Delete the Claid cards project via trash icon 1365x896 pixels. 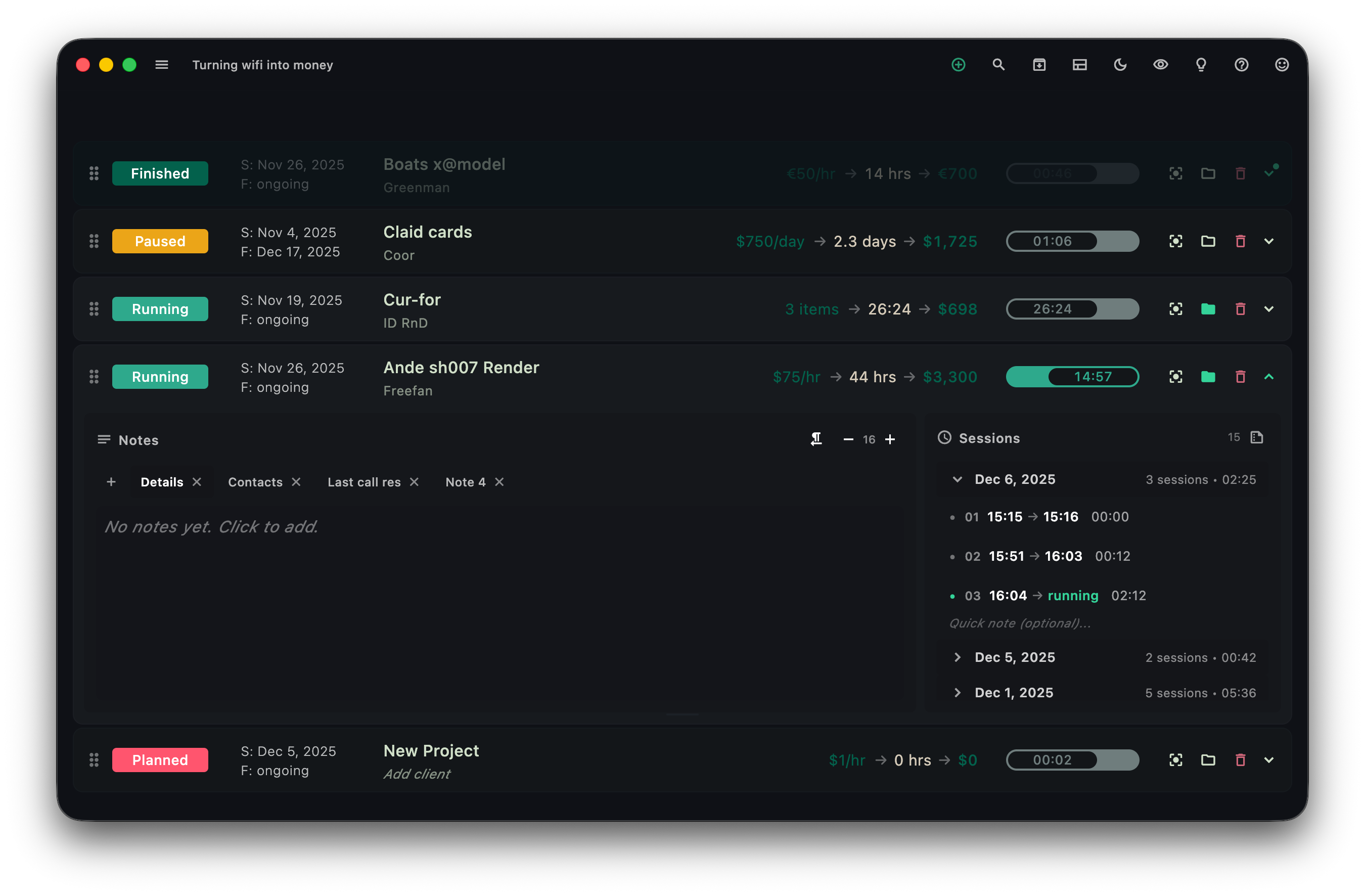(1241, 241)
